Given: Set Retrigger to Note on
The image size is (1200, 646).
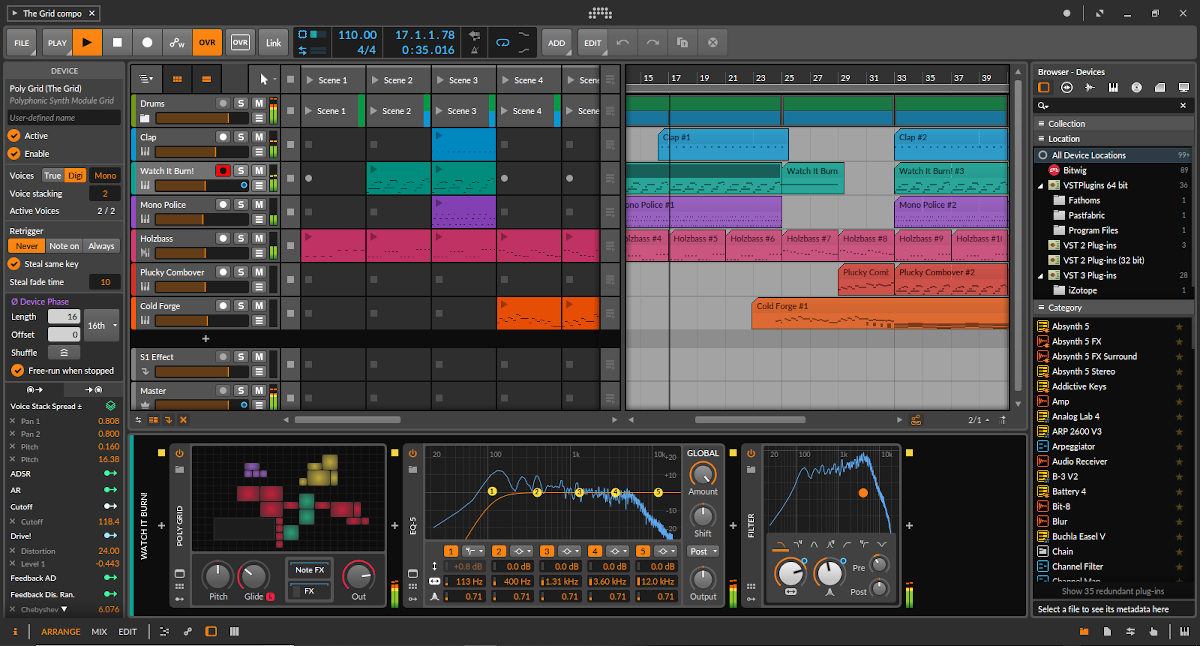Looking at the screenshot, I should coord(65,246).
